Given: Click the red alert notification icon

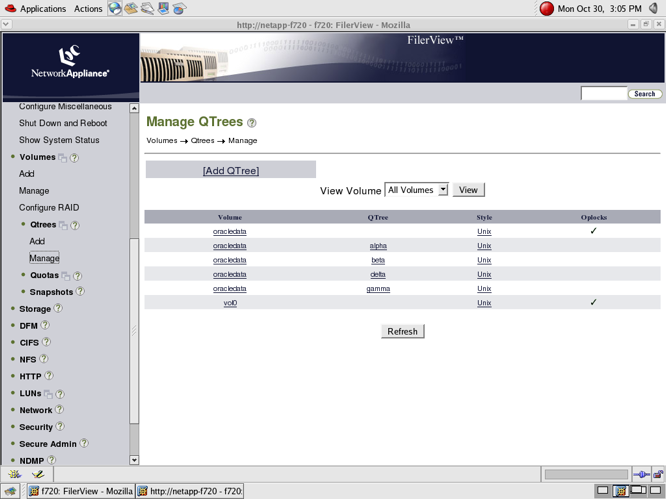Looking at the screenshot, I should pyautogui.click(x=547, y=8).
